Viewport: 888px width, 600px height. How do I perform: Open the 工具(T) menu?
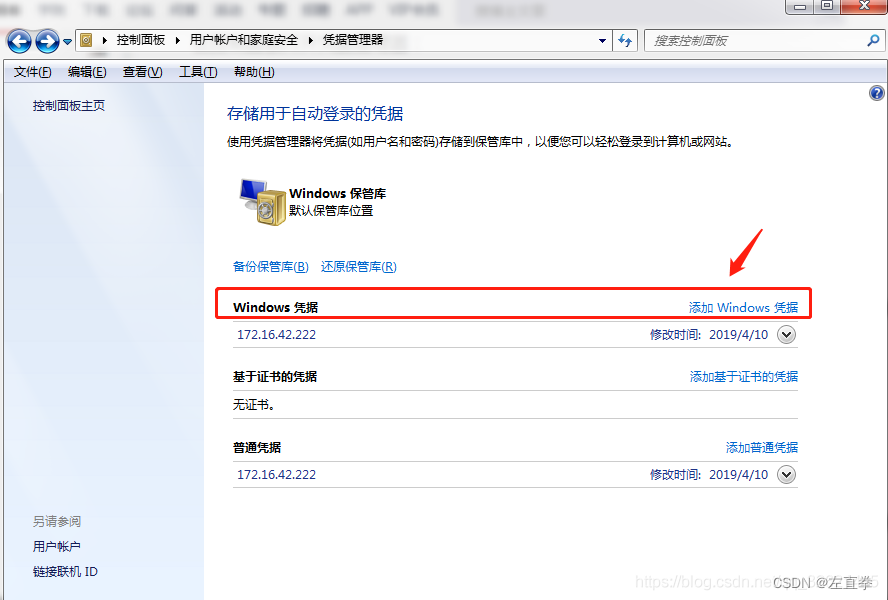coord(198,72)
